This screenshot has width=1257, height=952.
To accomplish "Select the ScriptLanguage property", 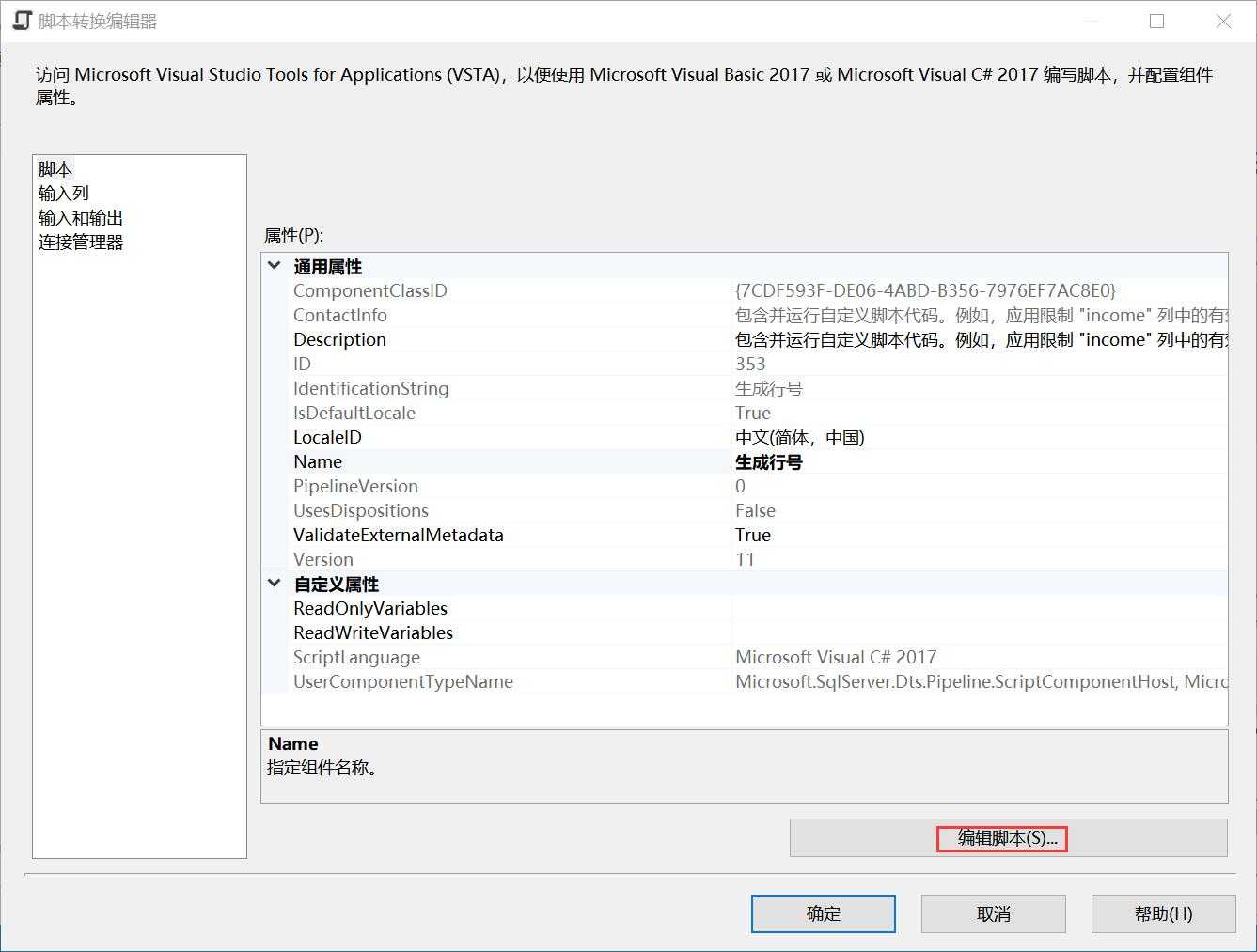I will [x=356, y=657].
